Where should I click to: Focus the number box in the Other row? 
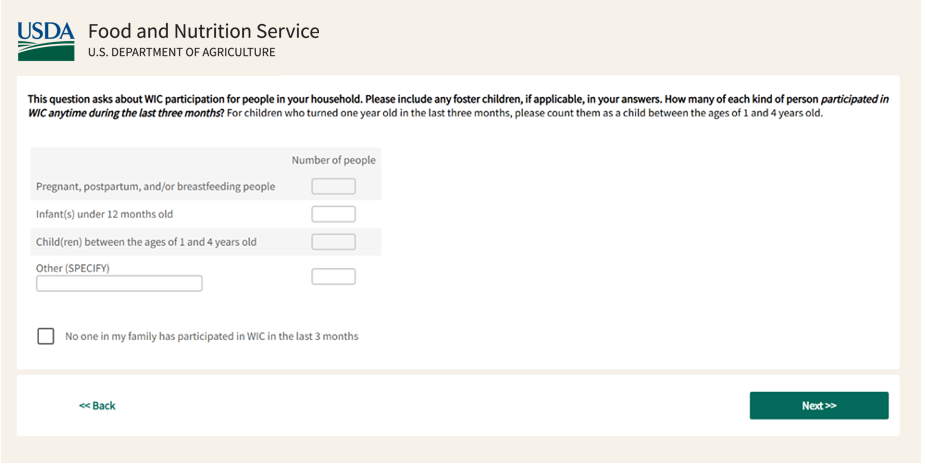coord(333,277)
